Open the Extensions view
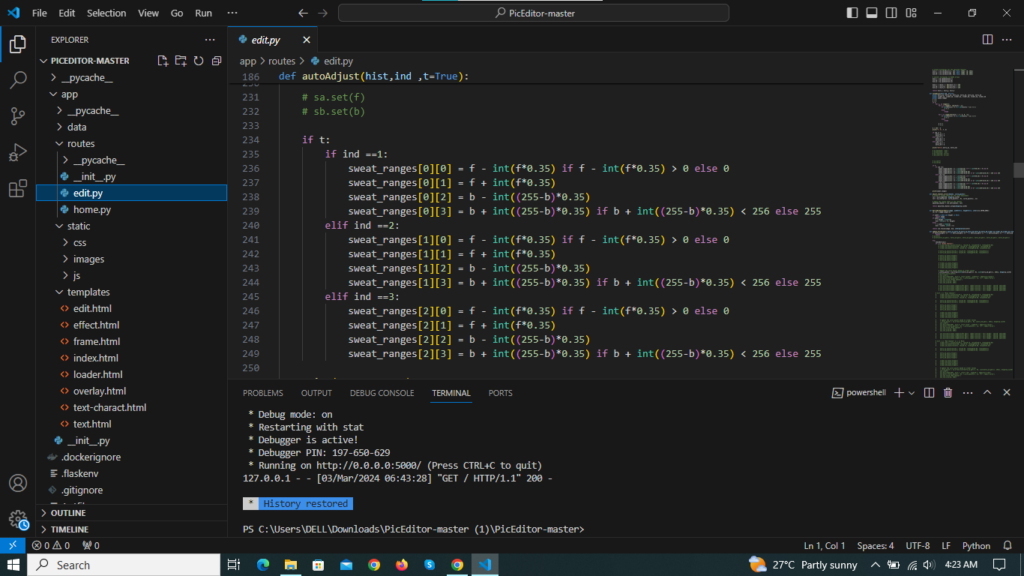 (18, 189)
